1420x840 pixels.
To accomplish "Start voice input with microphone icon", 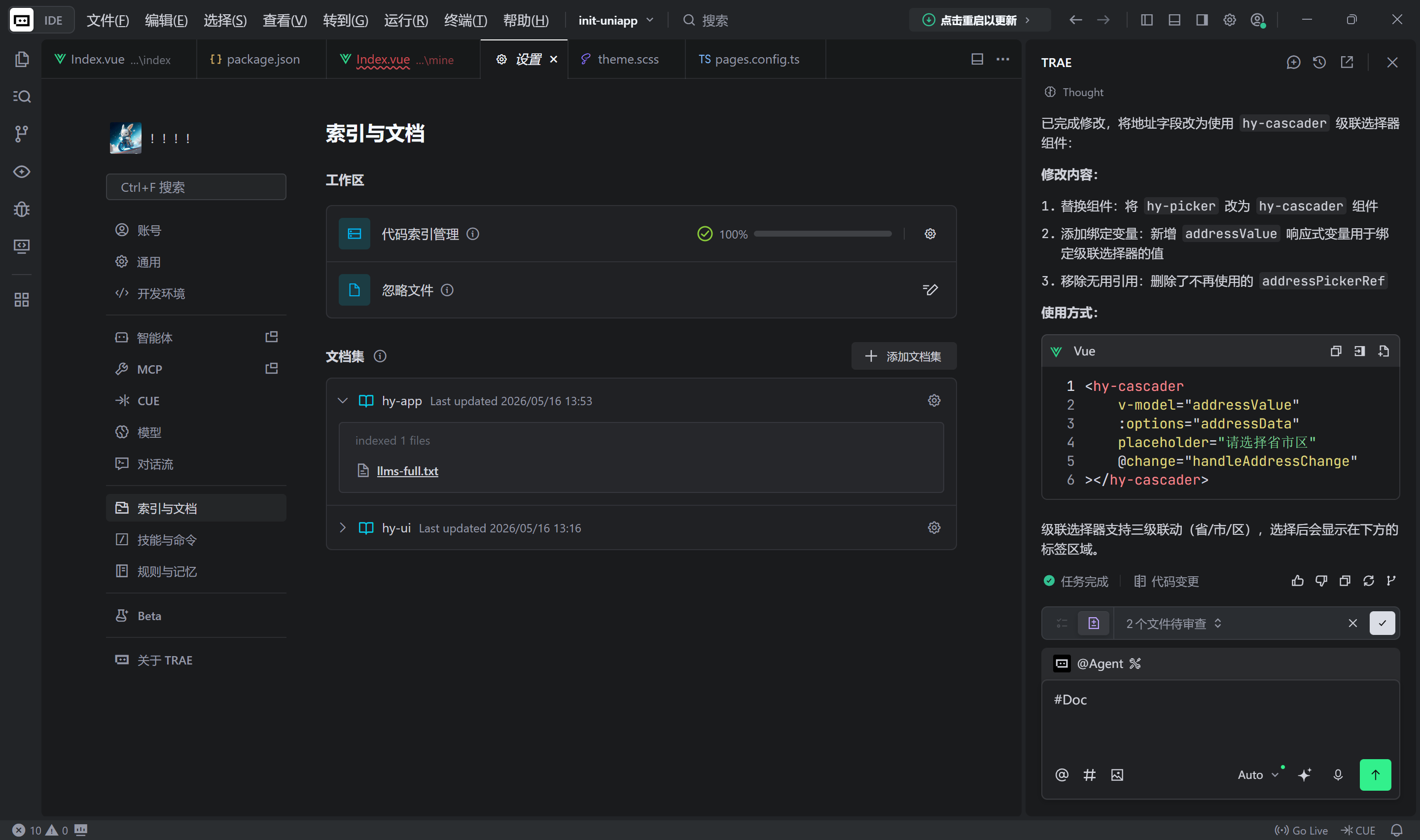I will click(1338, 774).
